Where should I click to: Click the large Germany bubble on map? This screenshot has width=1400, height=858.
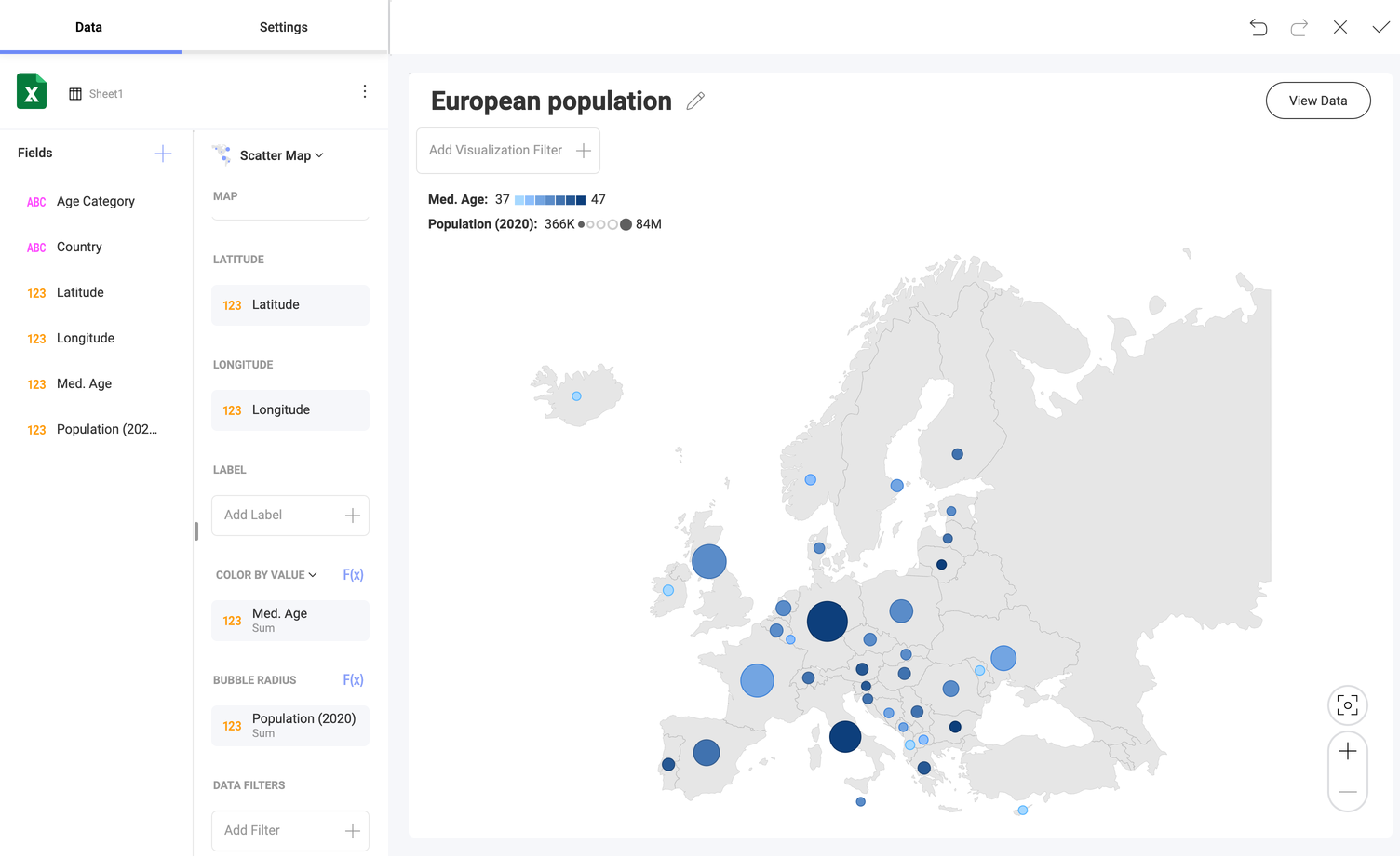pos(827,622)
